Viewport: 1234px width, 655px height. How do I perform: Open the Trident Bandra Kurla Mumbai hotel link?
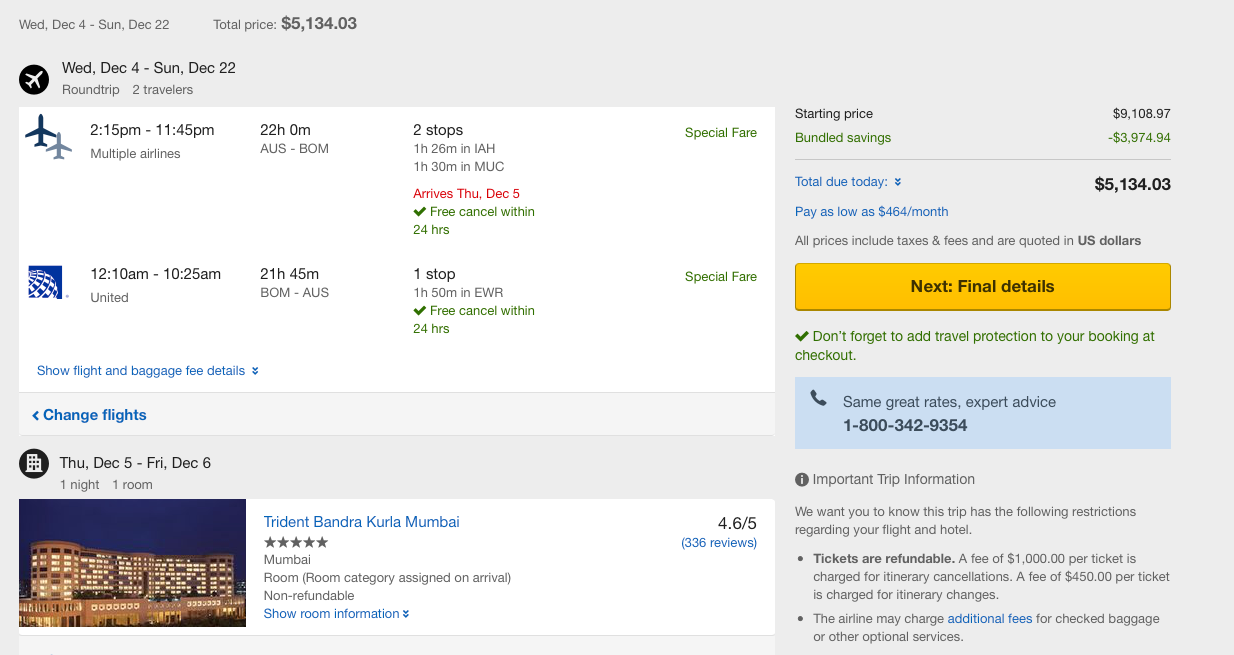[362, 522]
